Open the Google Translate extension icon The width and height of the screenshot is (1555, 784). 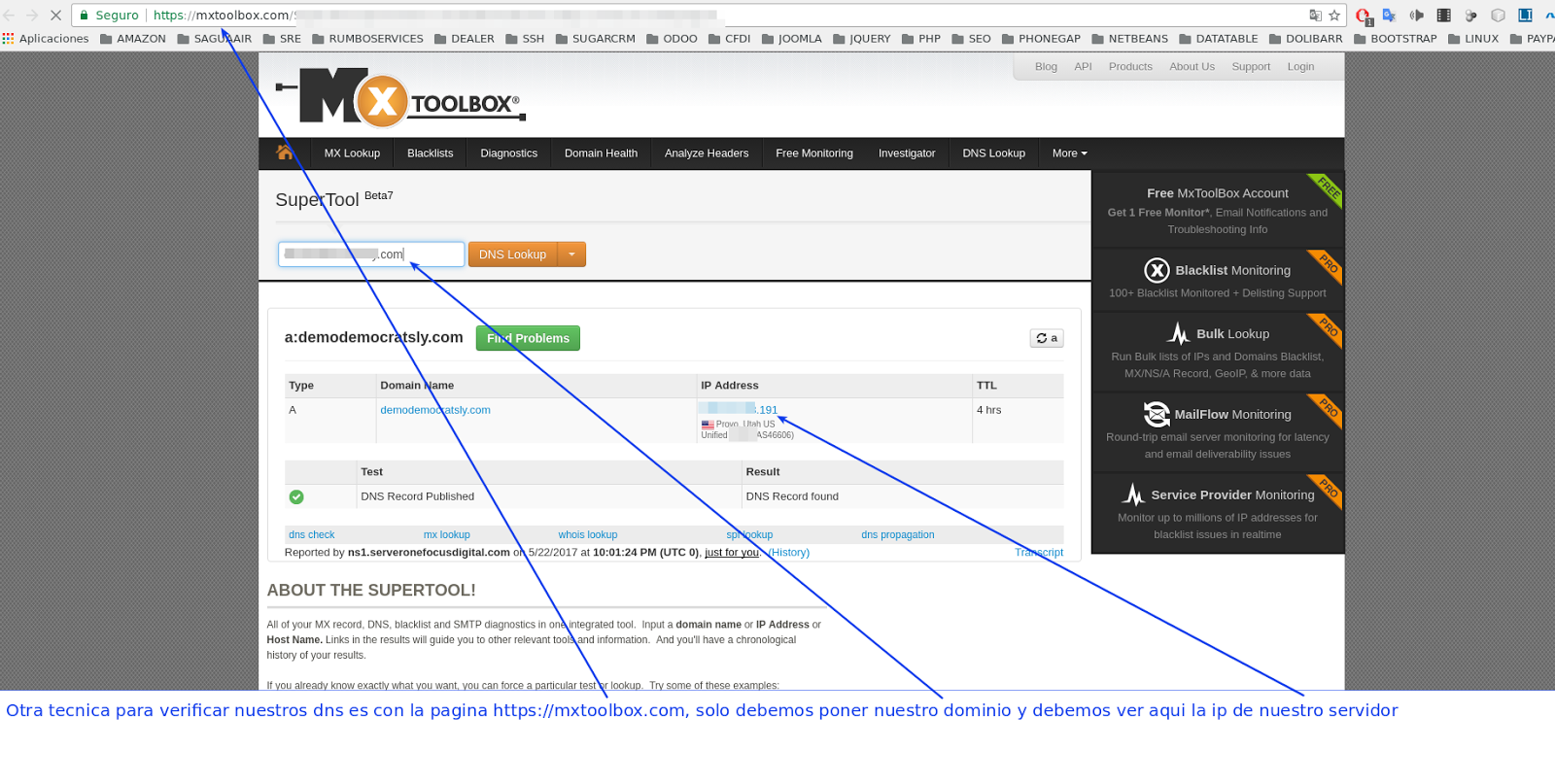pyautogui.click(x=1389, y=15)
